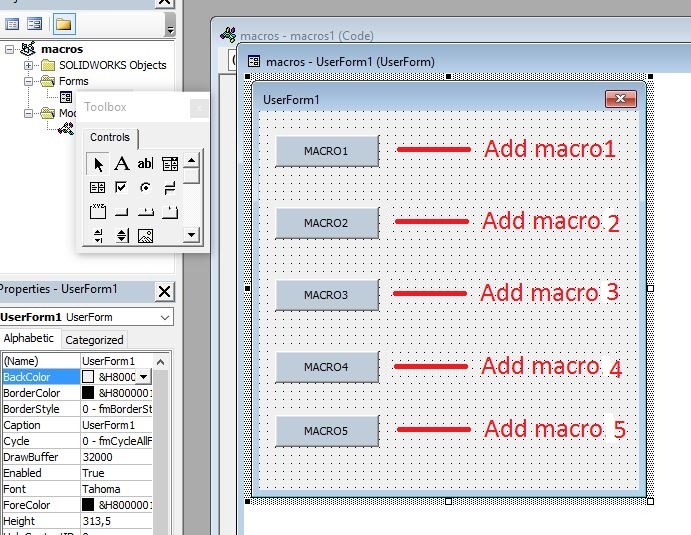Click the View Object icon in Project Explorer
The width and height of the screenshot is (691, 535).
34,24
